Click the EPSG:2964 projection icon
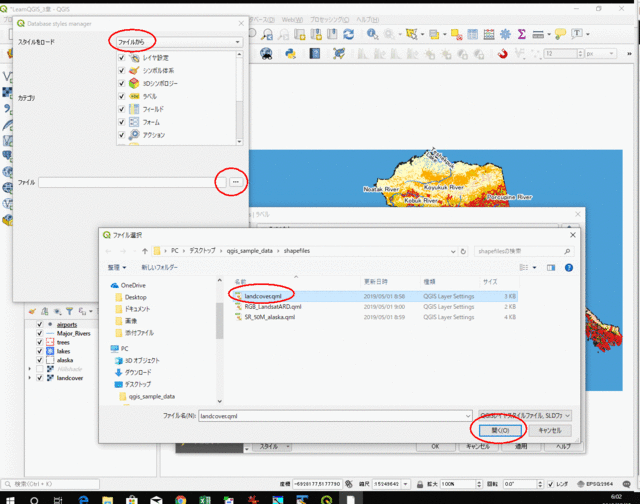640x504 pixels. pos(581,484)
